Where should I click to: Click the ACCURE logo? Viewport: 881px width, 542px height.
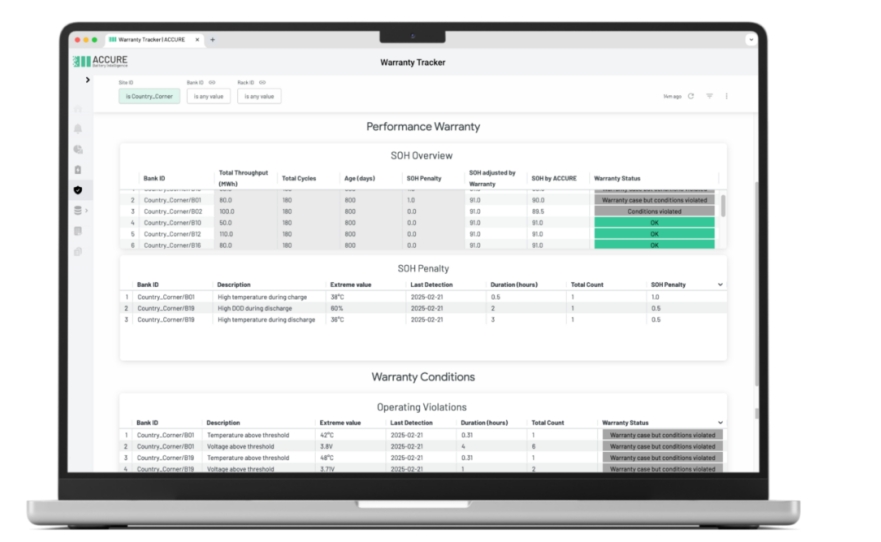(100, 61)
